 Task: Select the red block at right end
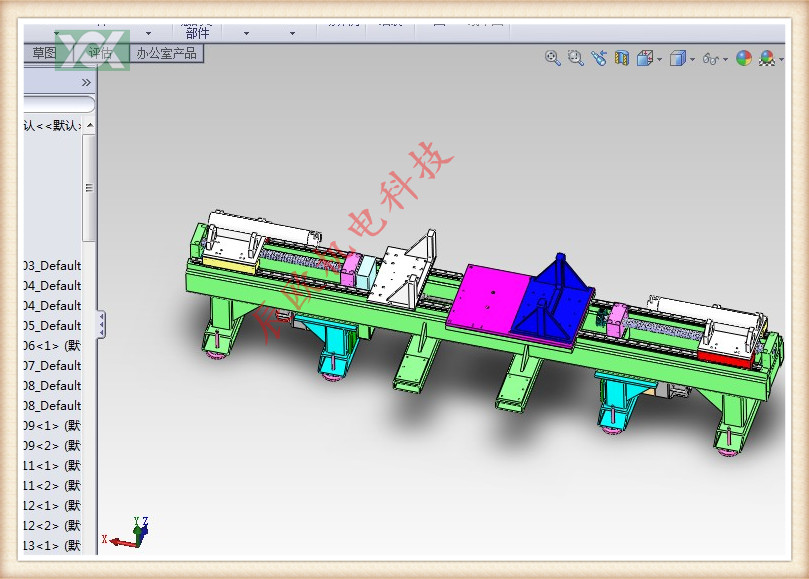coord(725,359)
